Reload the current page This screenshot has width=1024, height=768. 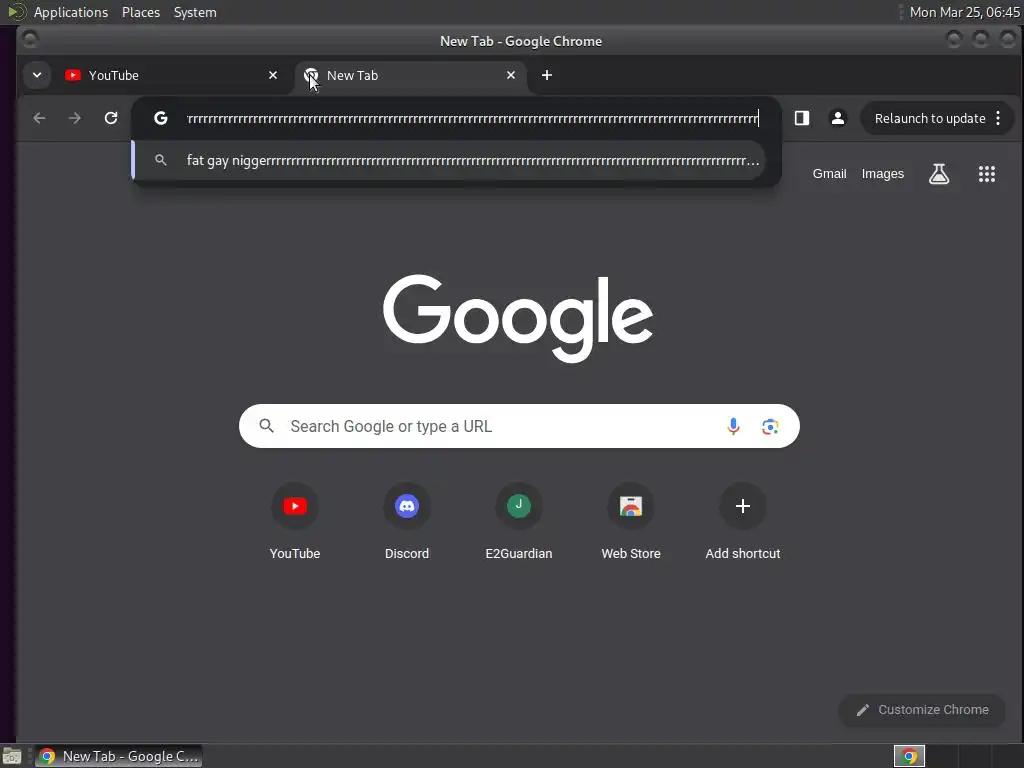pos(111,118)
